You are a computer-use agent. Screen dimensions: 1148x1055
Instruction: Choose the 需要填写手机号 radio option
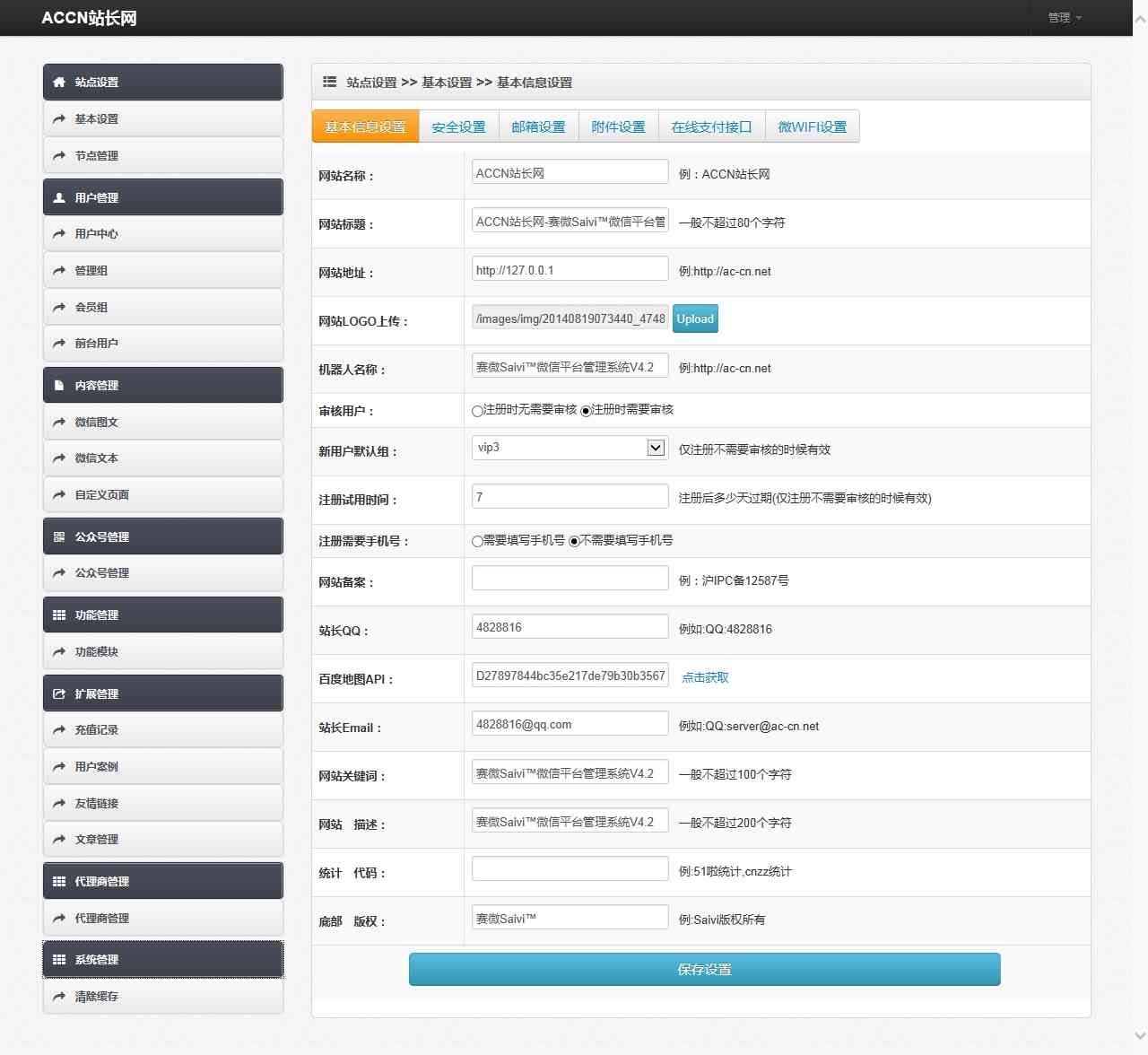pyautogui.click(x=477, y=542)
